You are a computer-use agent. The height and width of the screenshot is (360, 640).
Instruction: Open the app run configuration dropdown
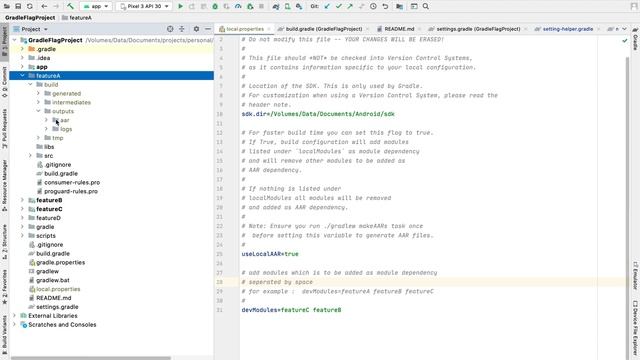coord(96,7)
